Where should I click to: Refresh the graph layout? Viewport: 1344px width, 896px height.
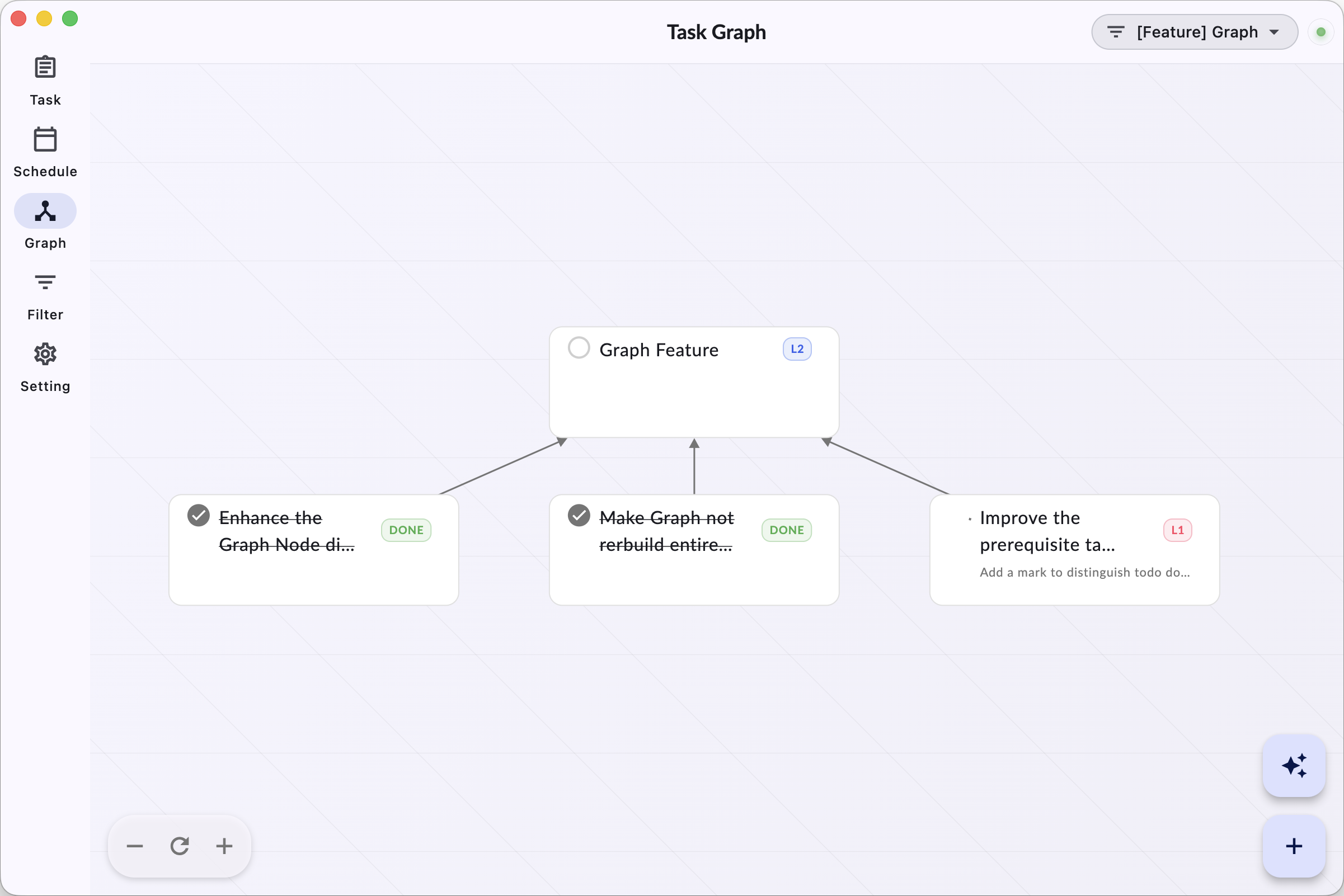coord(180,846)
